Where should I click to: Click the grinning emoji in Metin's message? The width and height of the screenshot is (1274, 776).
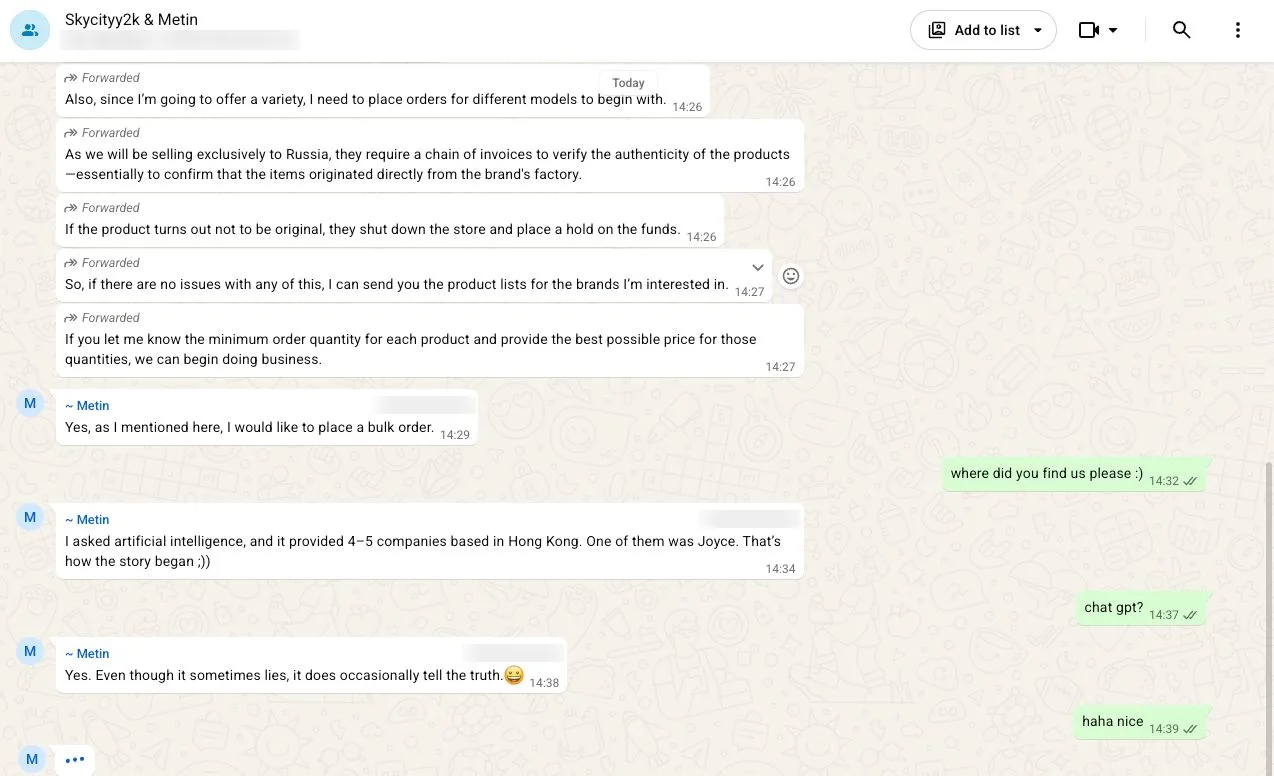point(514,675)
